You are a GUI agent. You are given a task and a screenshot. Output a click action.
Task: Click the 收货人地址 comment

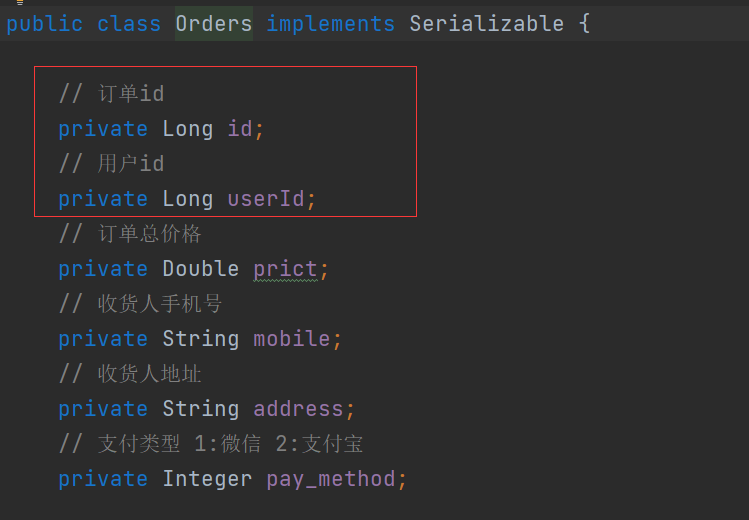[130, 374]
